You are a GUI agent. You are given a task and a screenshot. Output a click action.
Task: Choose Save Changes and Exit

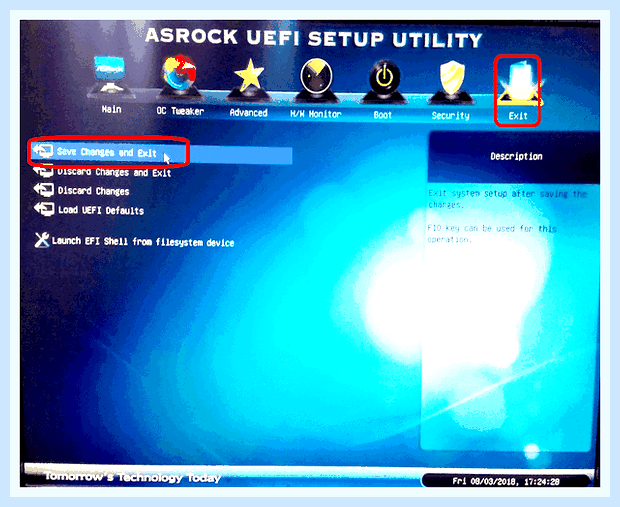pos(162,152)
